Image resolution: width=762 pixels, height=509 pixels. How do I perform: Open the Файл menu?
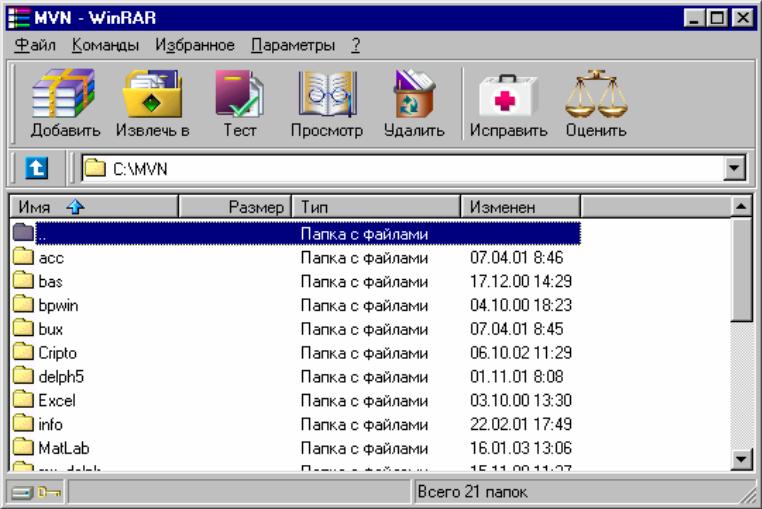coord(35,45)
